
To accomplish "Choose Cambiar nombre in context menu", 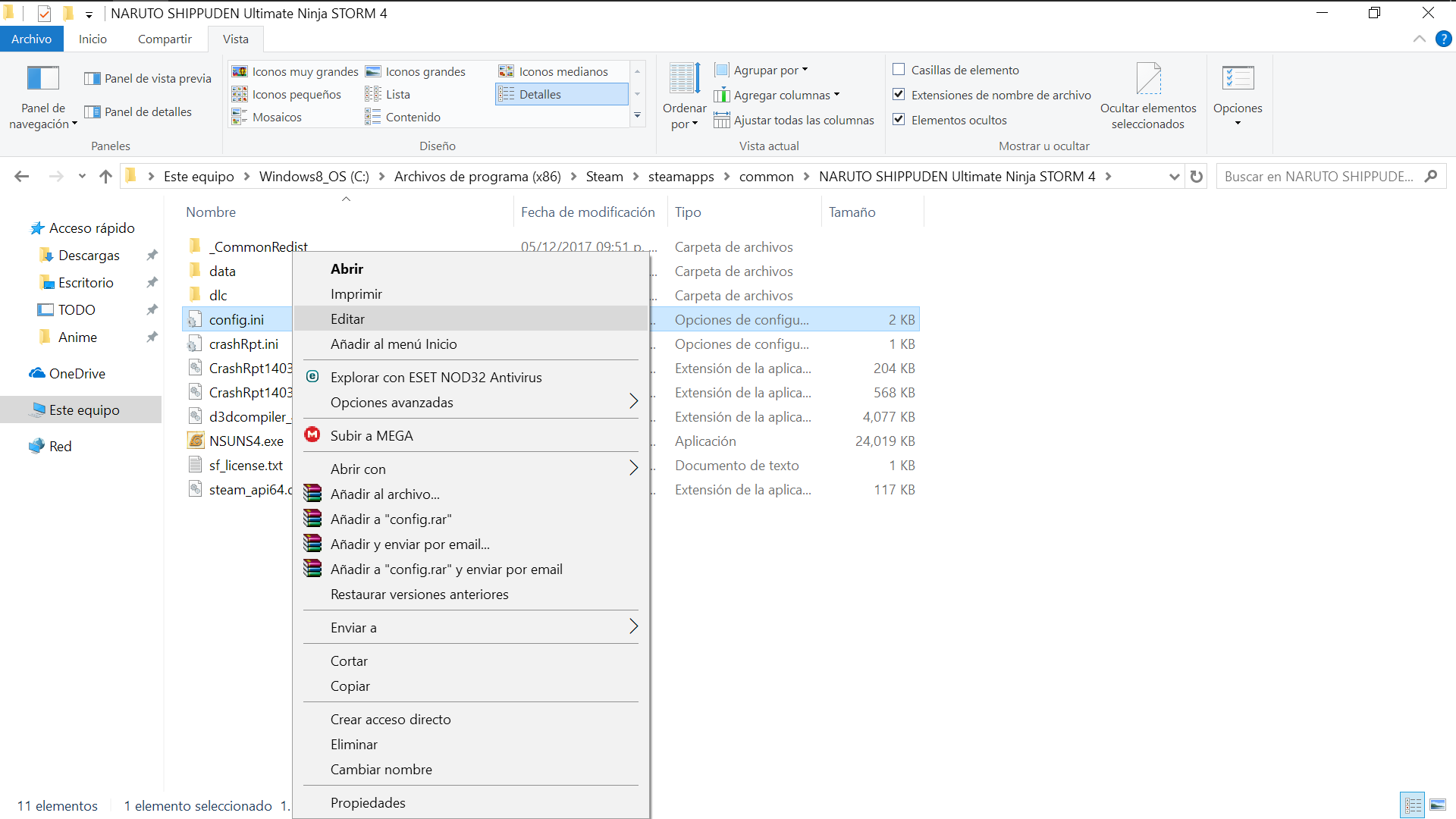I will pos(471,769).
